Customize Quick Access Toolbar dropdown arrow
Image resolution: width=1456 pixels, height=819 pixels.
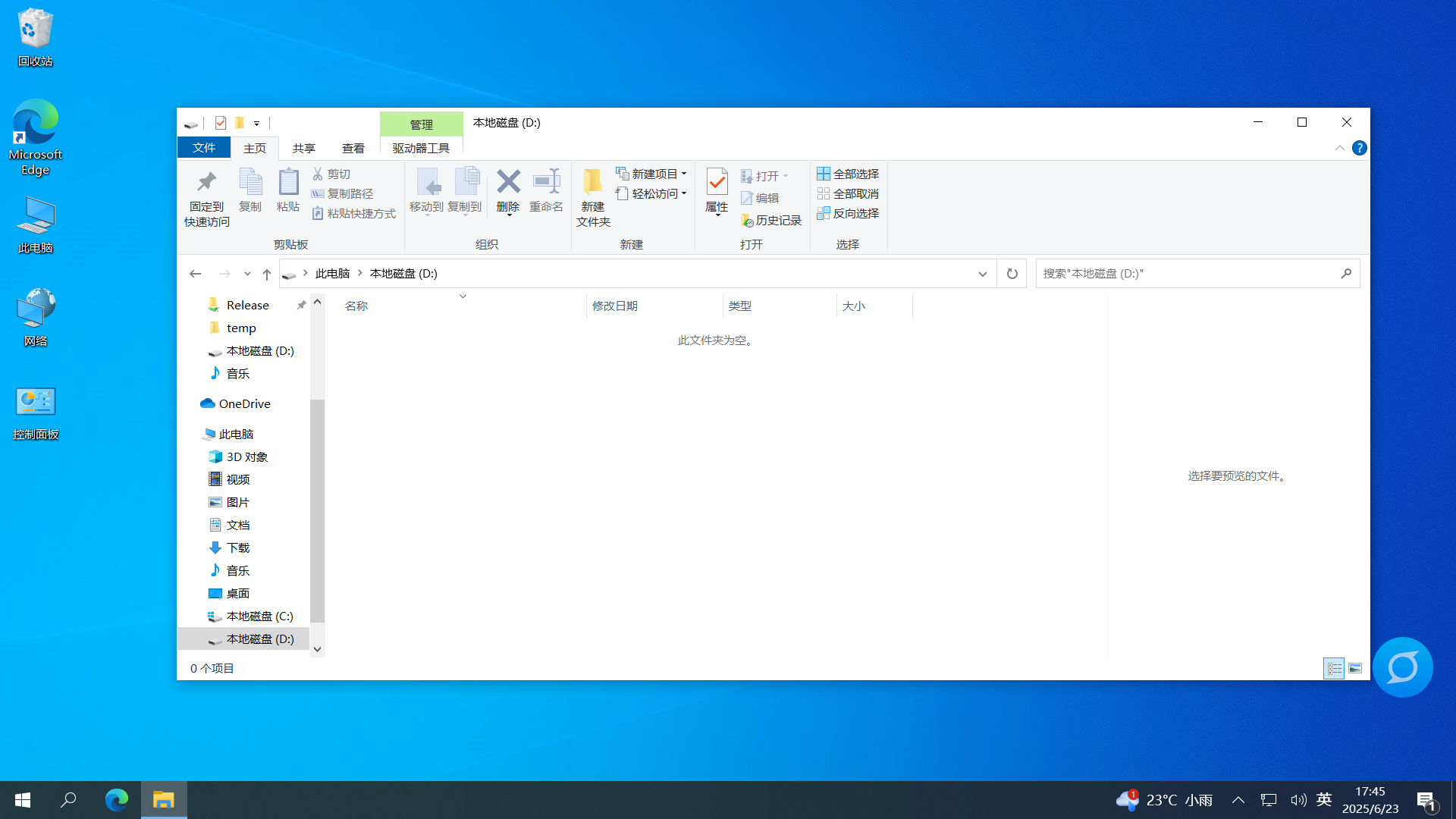click(x=257, y=124)
